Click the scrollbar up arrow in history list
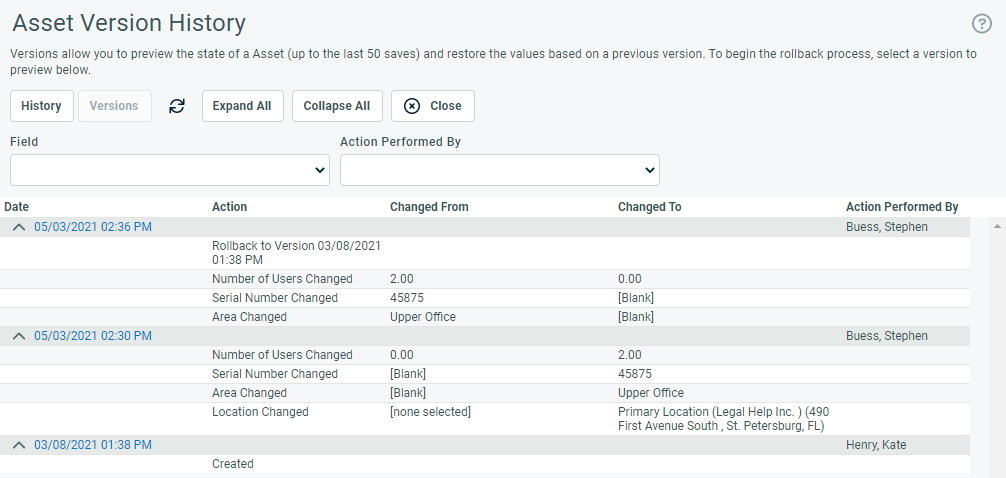 [x=997, y=226]
